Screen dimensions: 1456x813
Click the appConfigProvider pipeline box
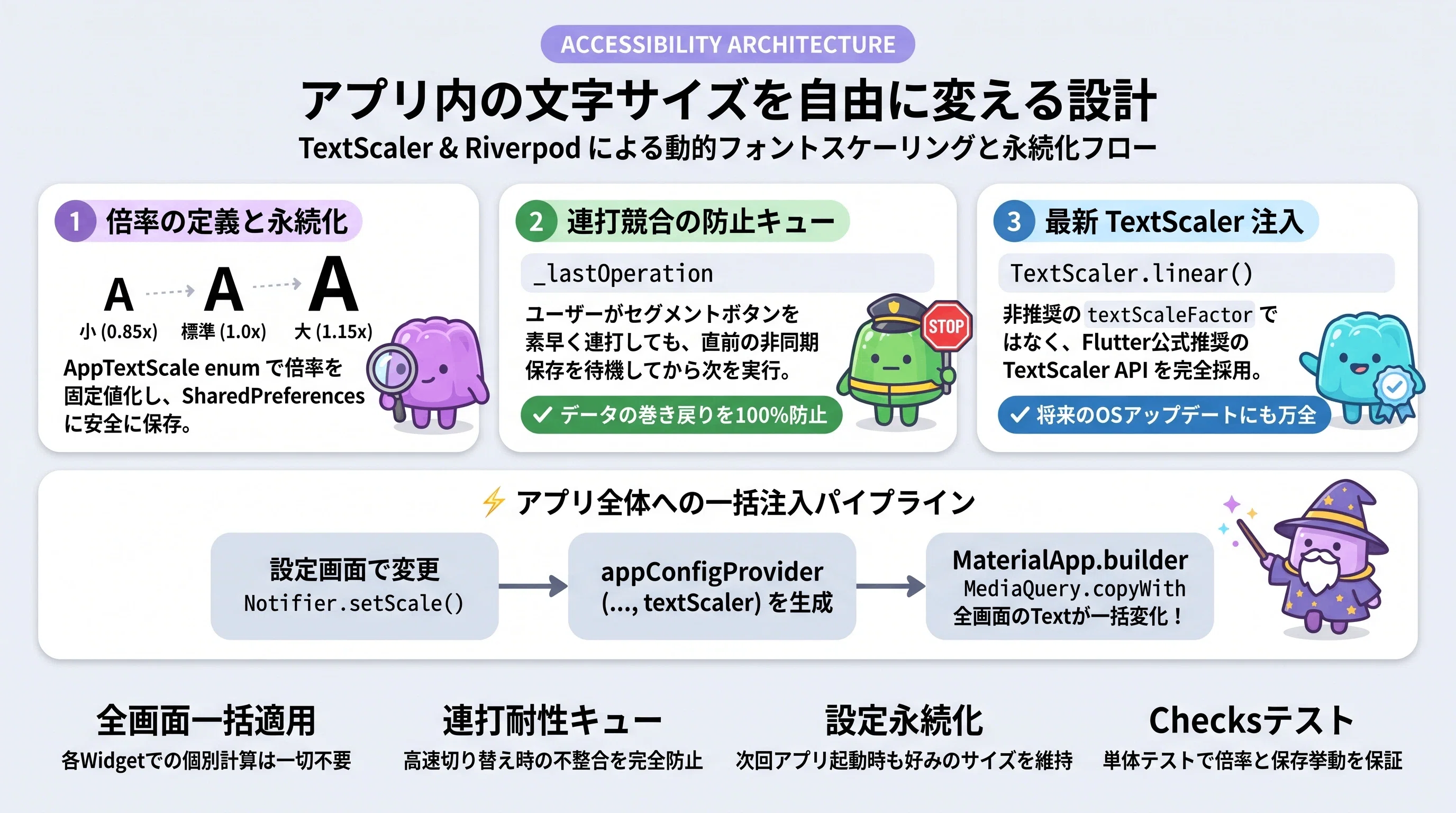(712, 586)
